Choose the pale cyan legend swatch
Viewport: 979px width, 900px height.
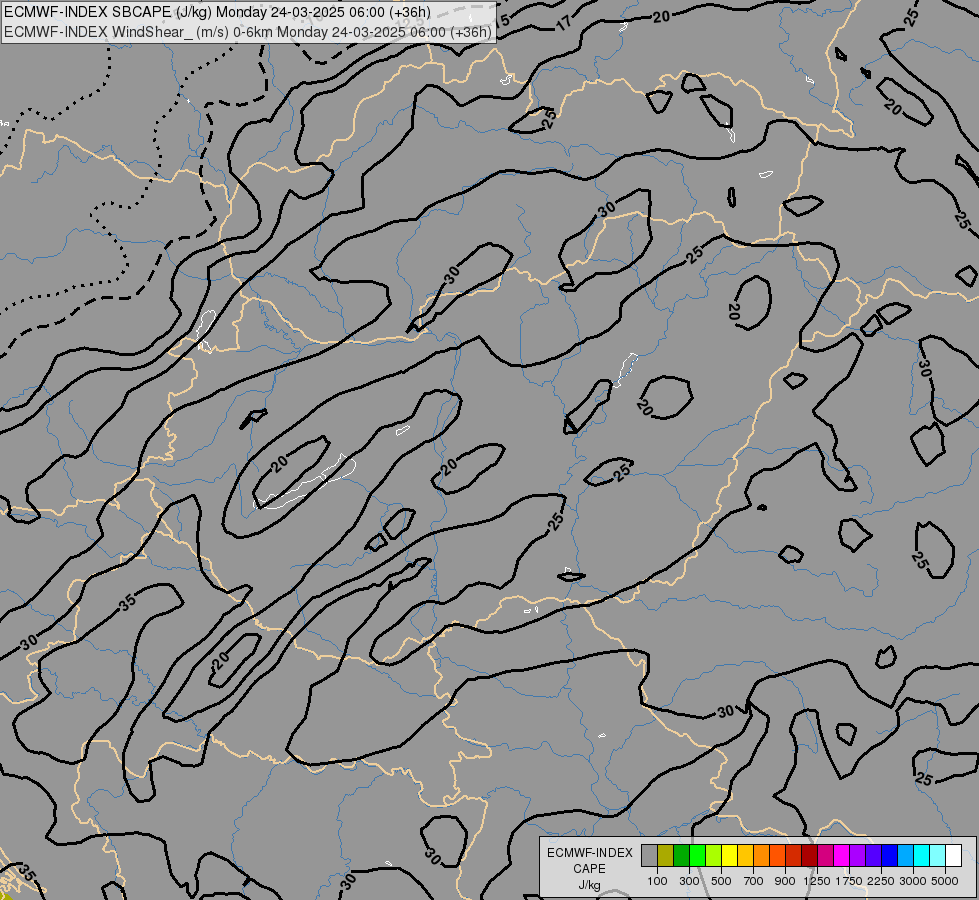tap(938, 855)
